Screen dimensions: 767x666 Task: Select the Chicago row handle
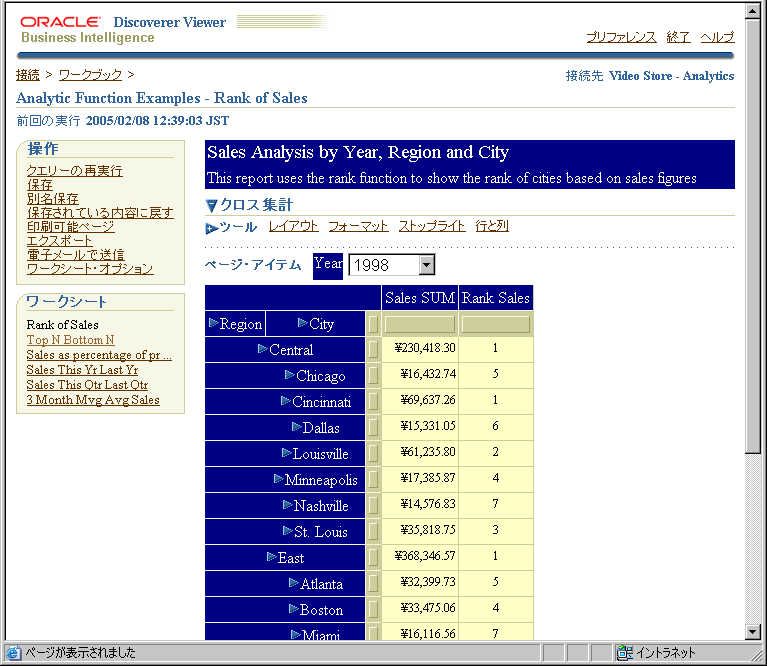373,375
